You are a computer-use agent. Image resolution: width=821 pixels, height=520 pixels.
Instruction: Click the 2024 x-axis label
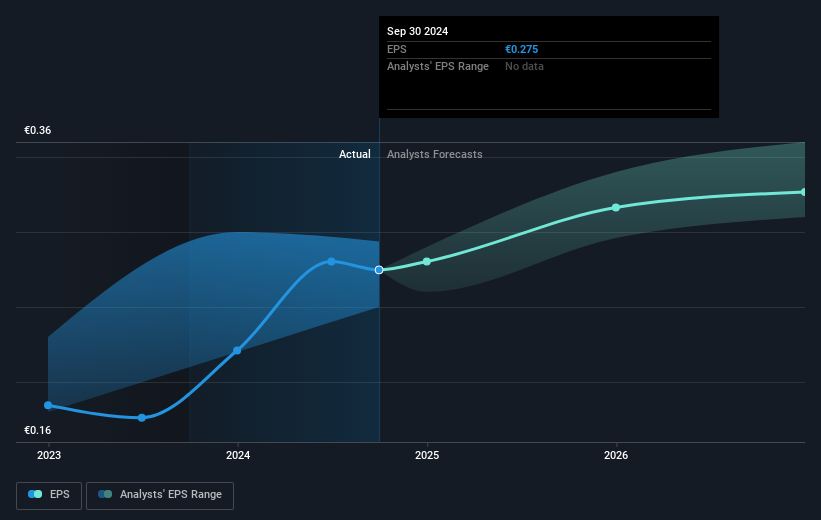(x=238, y=455)
